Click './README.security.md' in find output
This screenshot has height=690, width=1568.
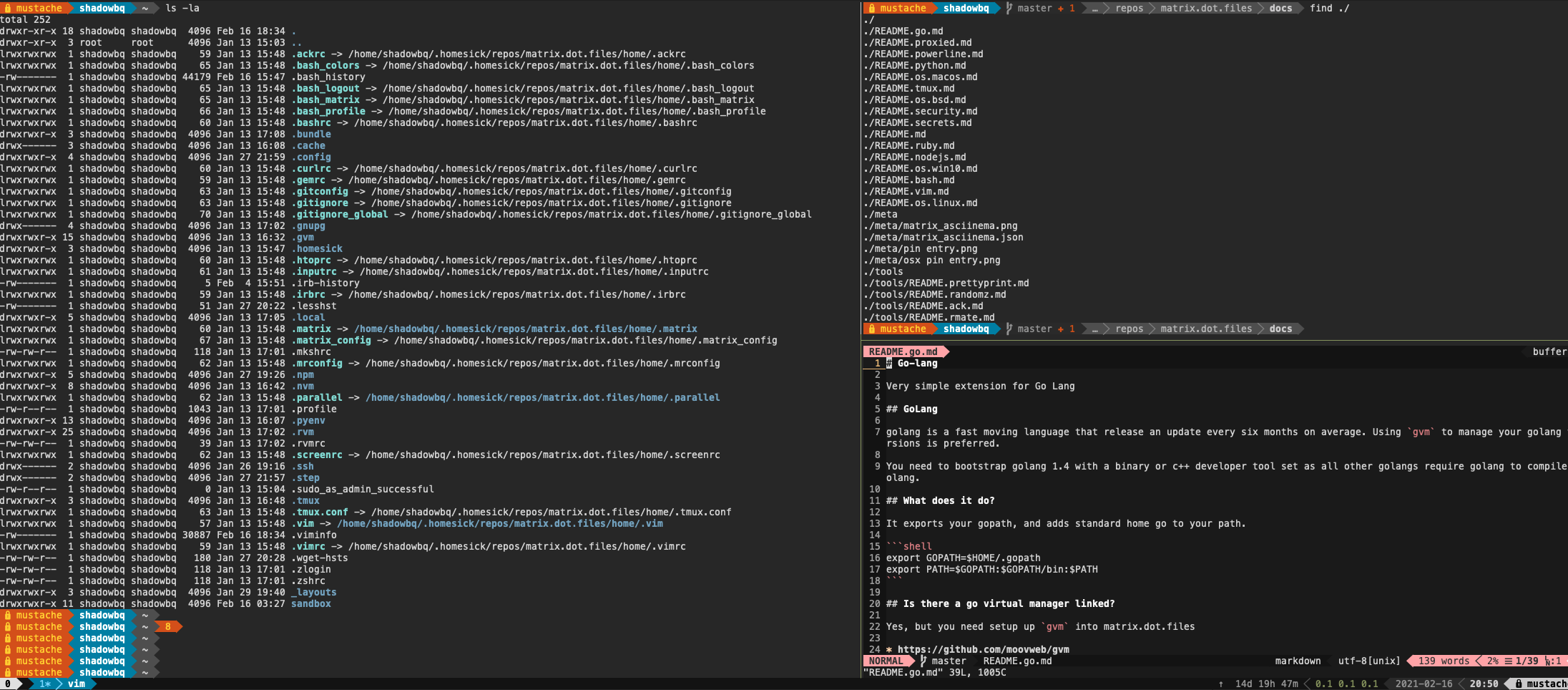point(921,112)
